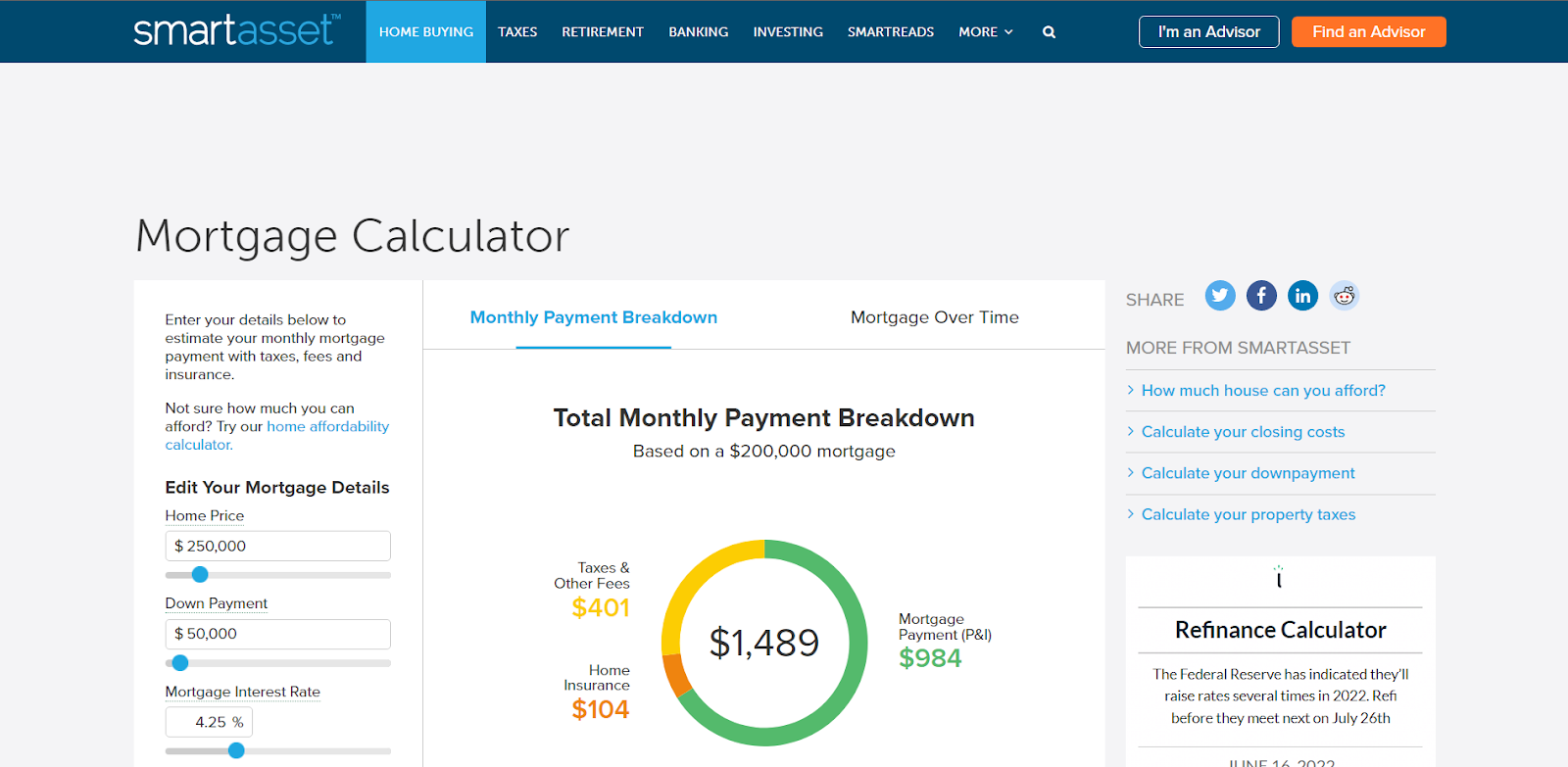Open the SMARTREADS menu
This screenshot has height=767, width=1568.
[x=891, y=32]
